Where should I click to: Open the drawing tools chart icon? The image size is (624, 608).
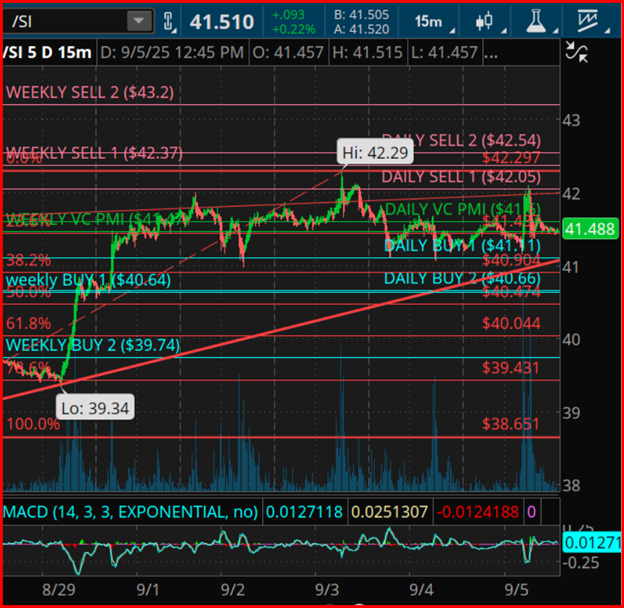[x=587, y=21]
